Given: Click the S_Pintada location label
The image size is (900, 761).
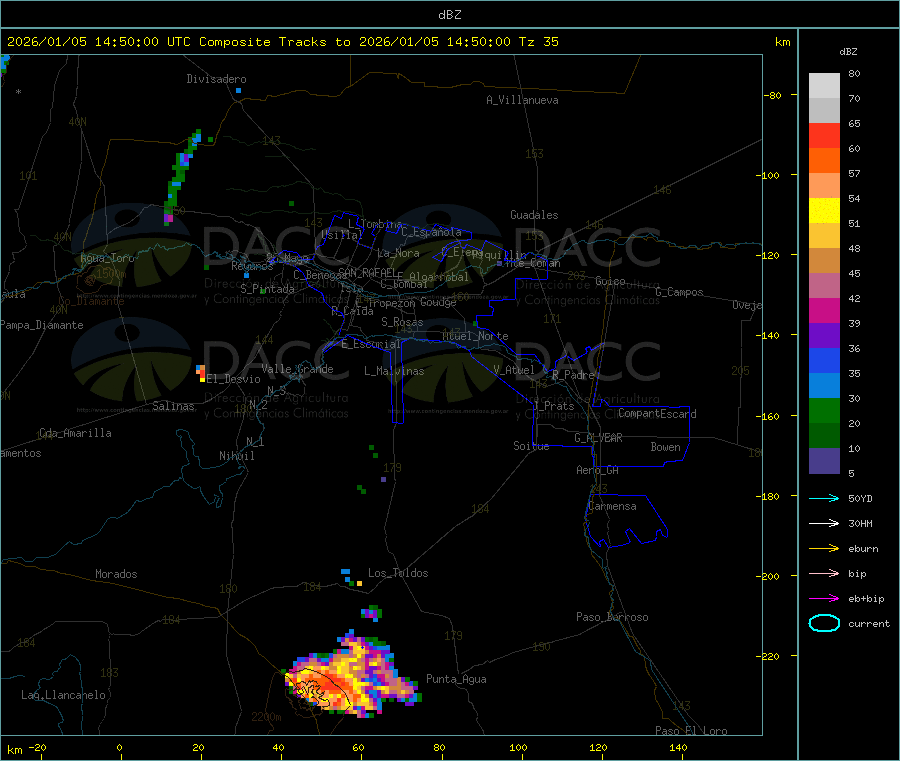Looking at the screenshot, I should pyautogui.click(x=267, y=289).
